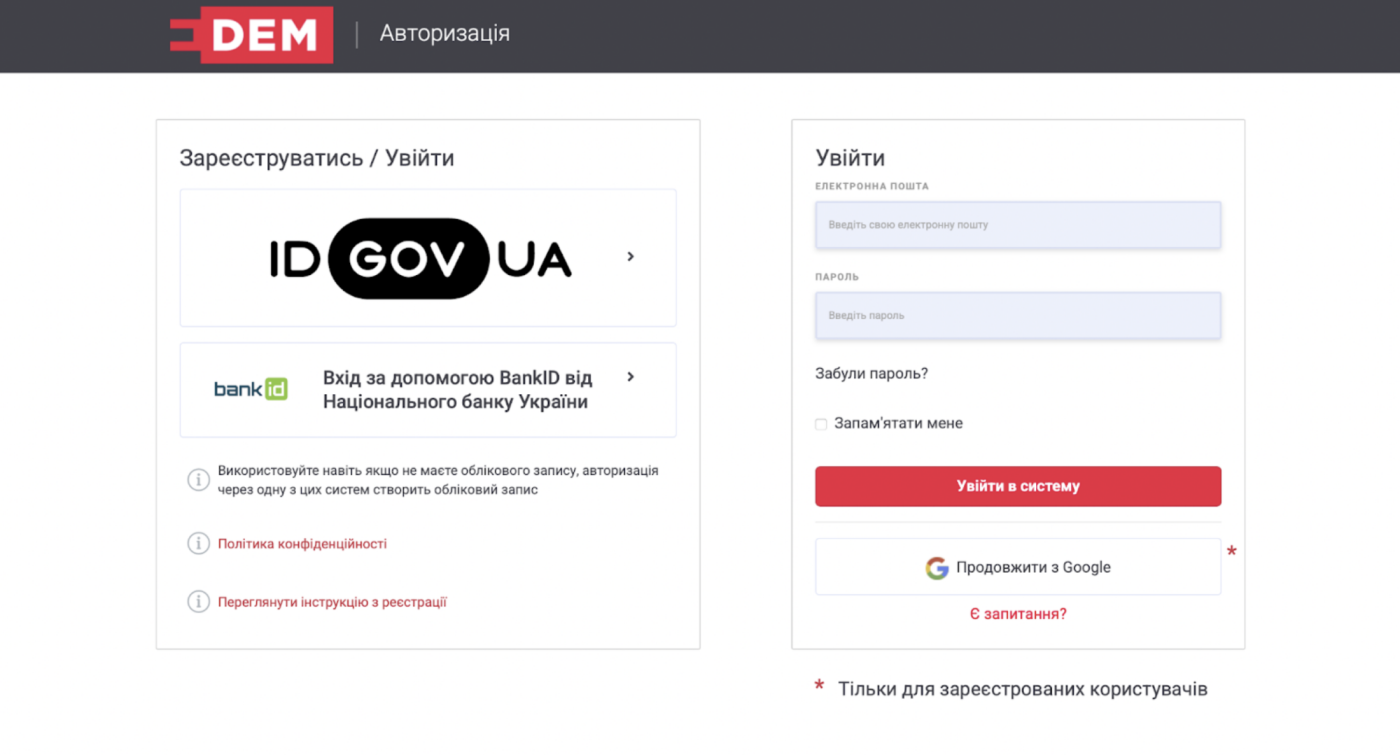Continue with the Продовжити з Google button
The width and height of the screenshot is (1400, 755).
tap(1018, 567)
